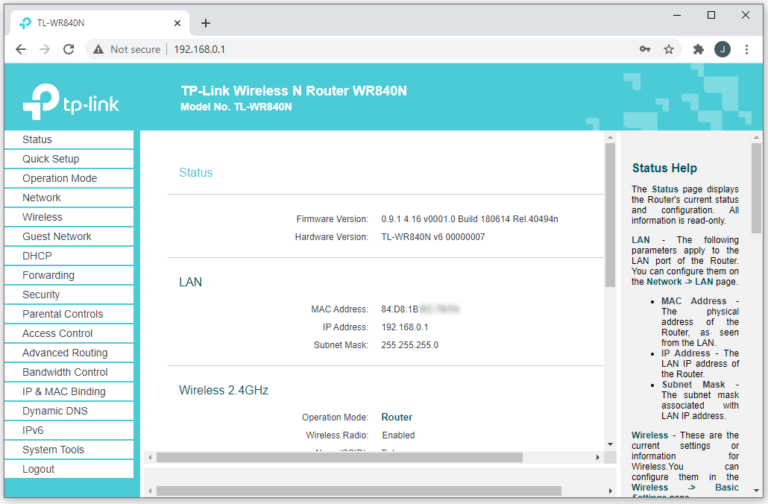Click the help panel scrollbar thumb
Image resolution: width=768 pixels, height=504 pixels.
click(756, 189)
